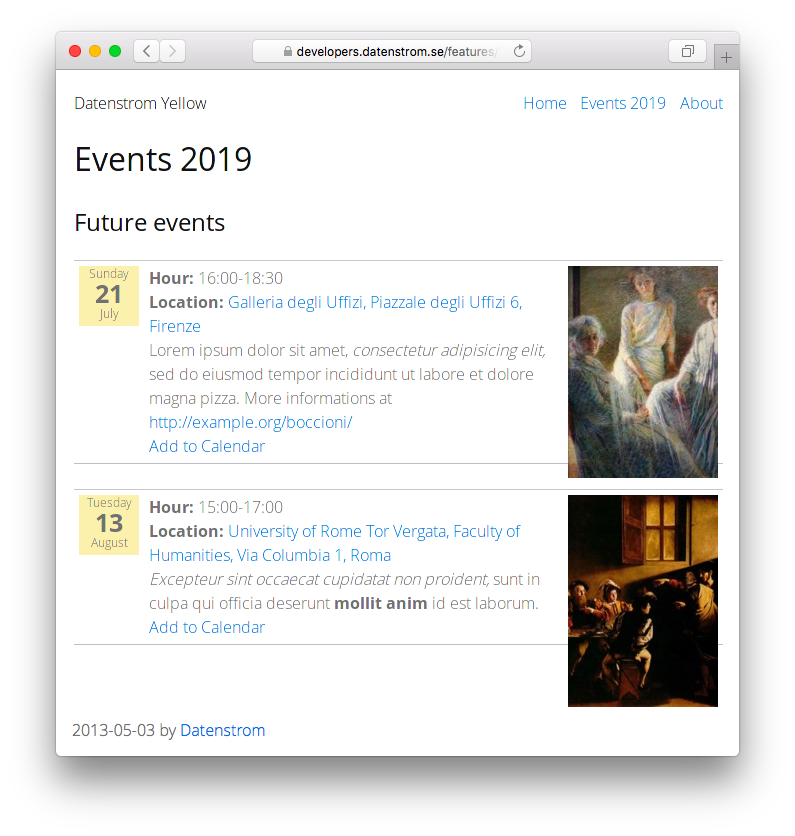Click the lock icon in the address bar
795x836 pixels.
point(288,51)
